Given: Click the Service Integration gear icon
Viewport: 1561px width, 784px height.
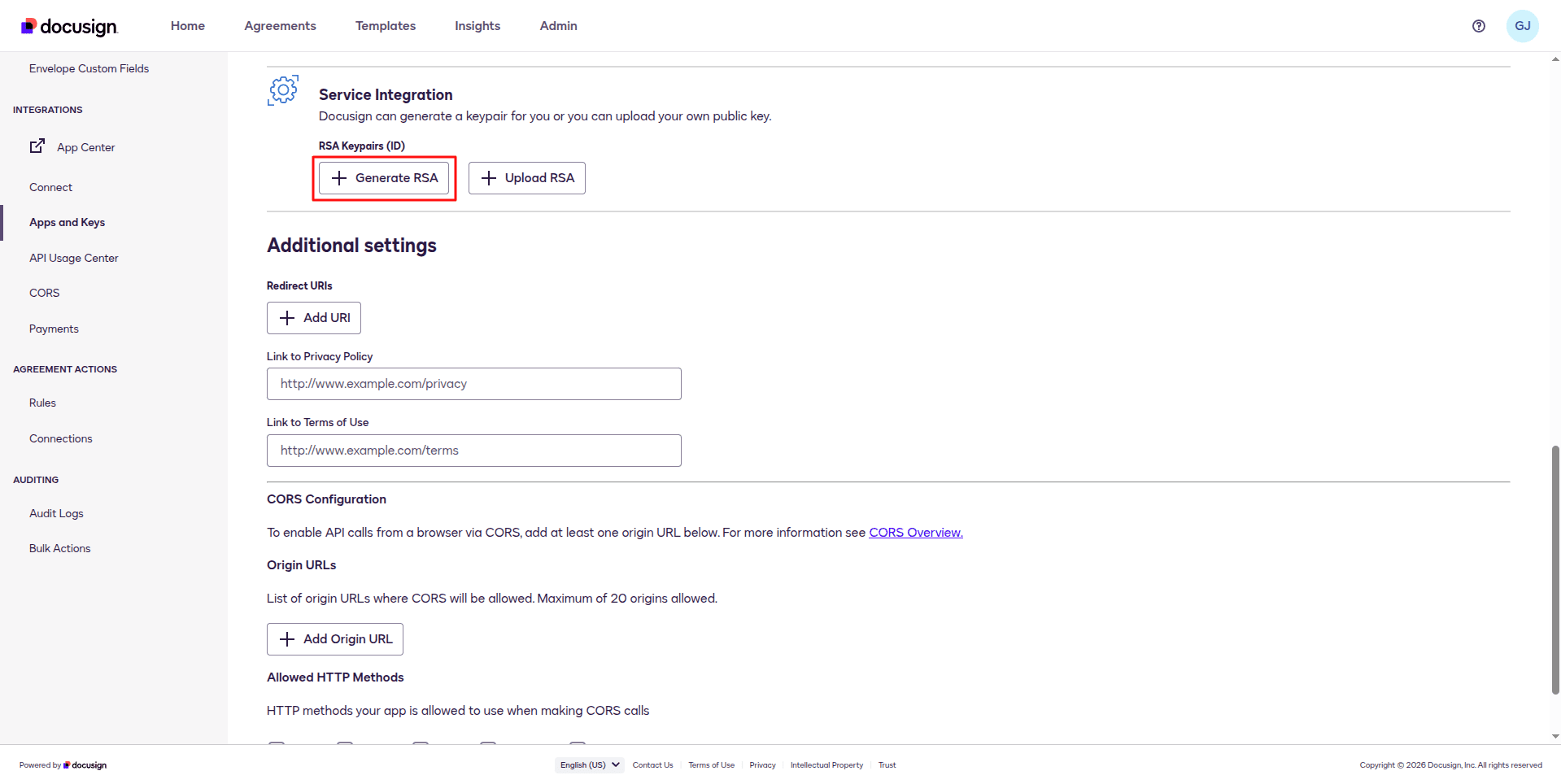Looking at the screenshot, I should 283,89.
